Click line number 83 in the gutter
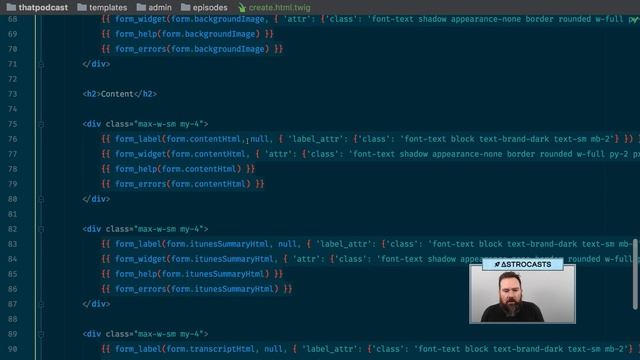Screen dimensions: 640x360 point(13,244)
